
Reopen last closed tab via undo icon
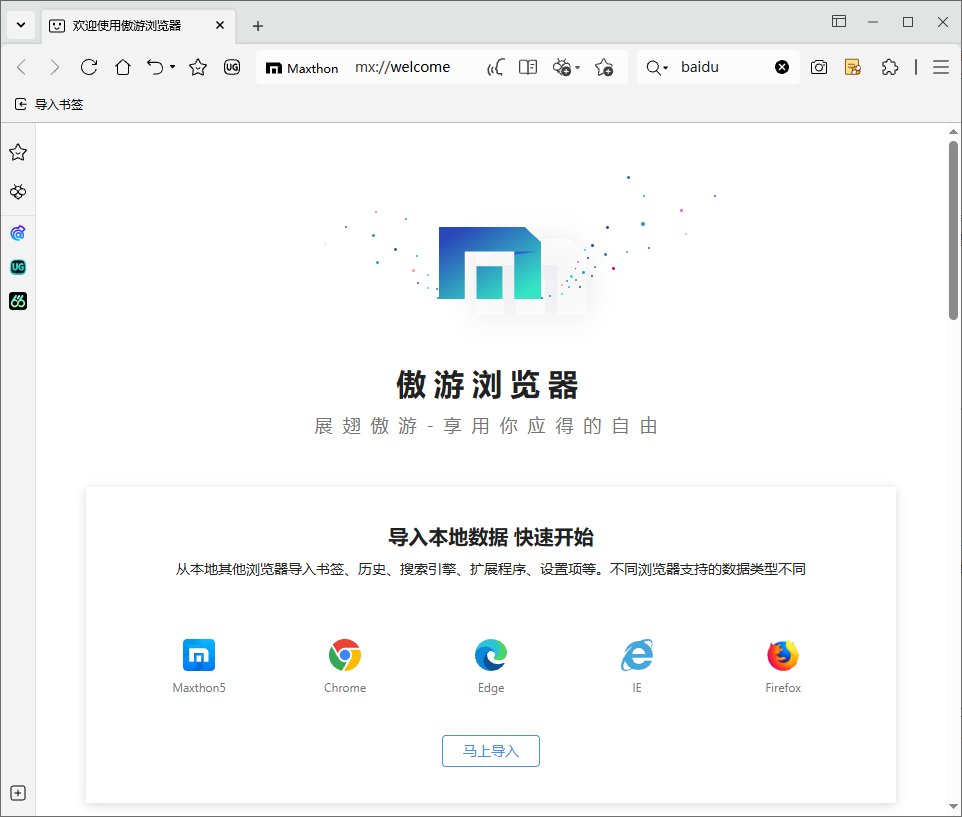[155, 67]
